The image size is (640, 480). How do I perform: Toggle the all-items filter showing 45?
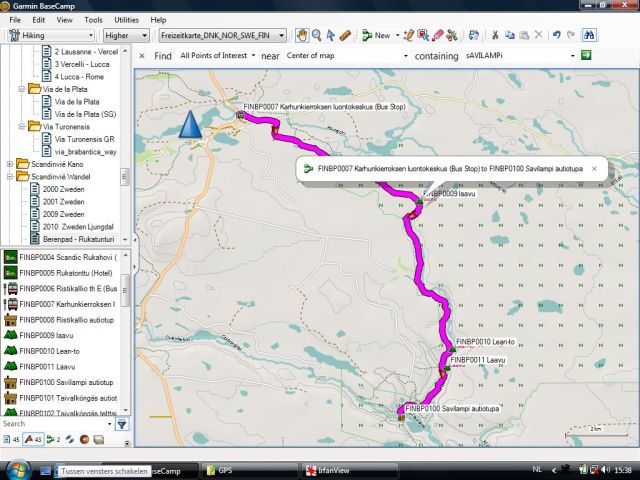point(12,439)
